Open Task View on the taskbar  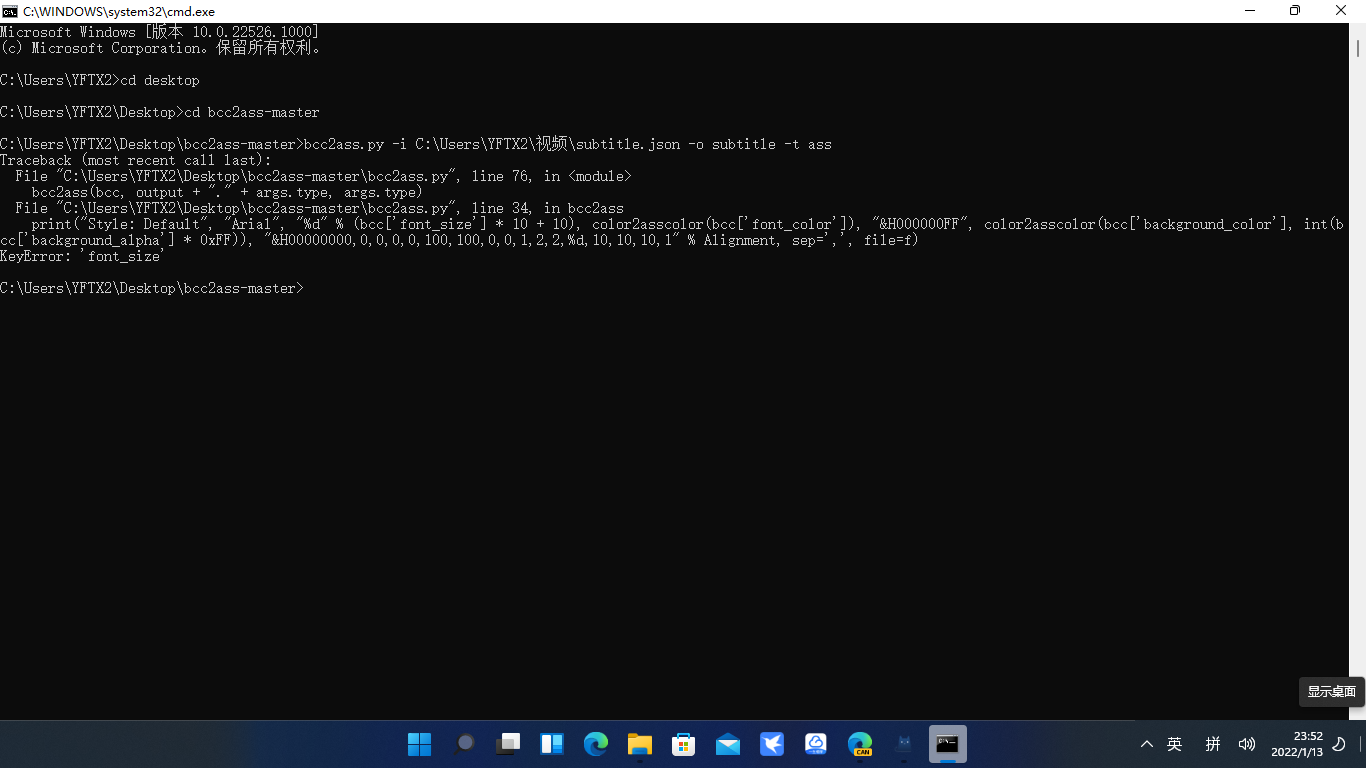point(509,744)
